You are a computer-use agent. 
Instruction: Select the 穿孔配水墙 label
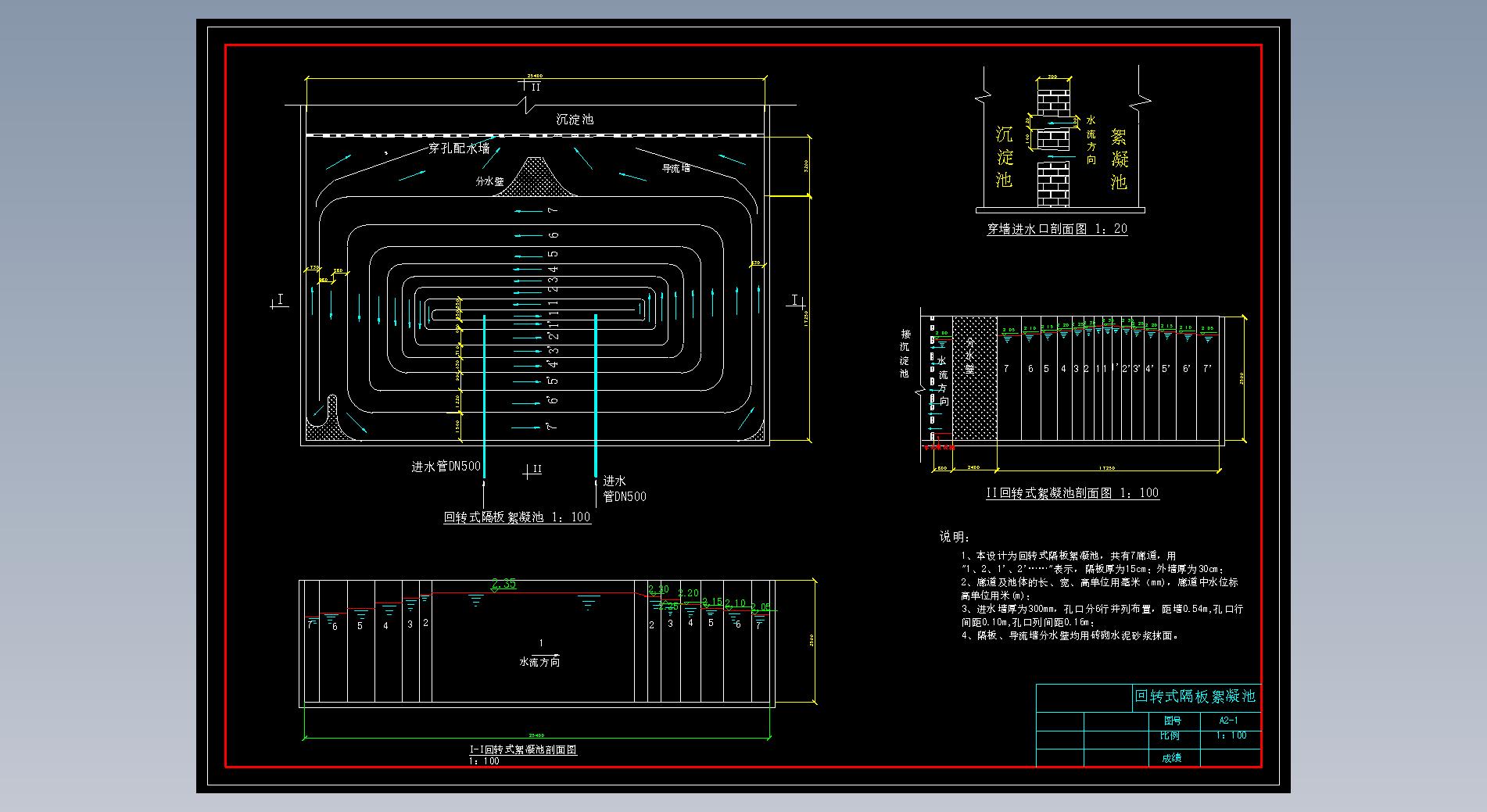[x=459, y=148]
